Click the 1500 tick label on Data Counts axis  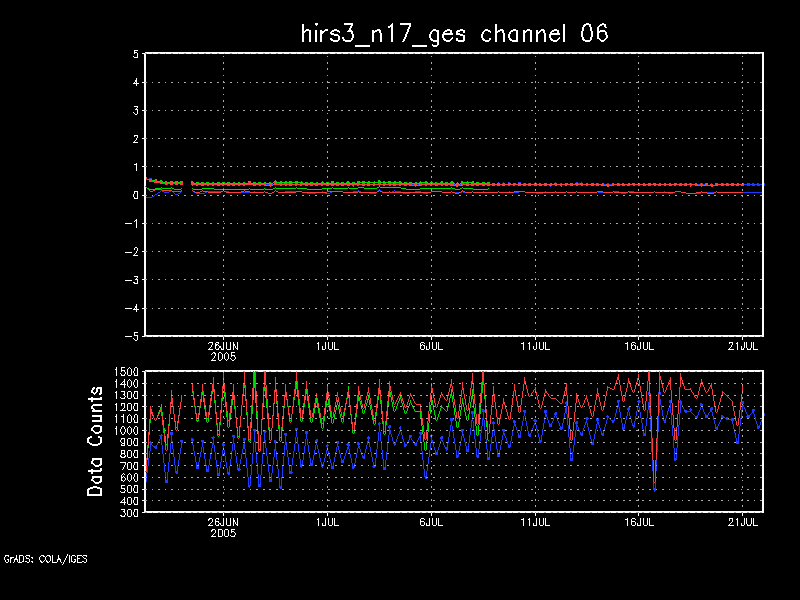126,373
